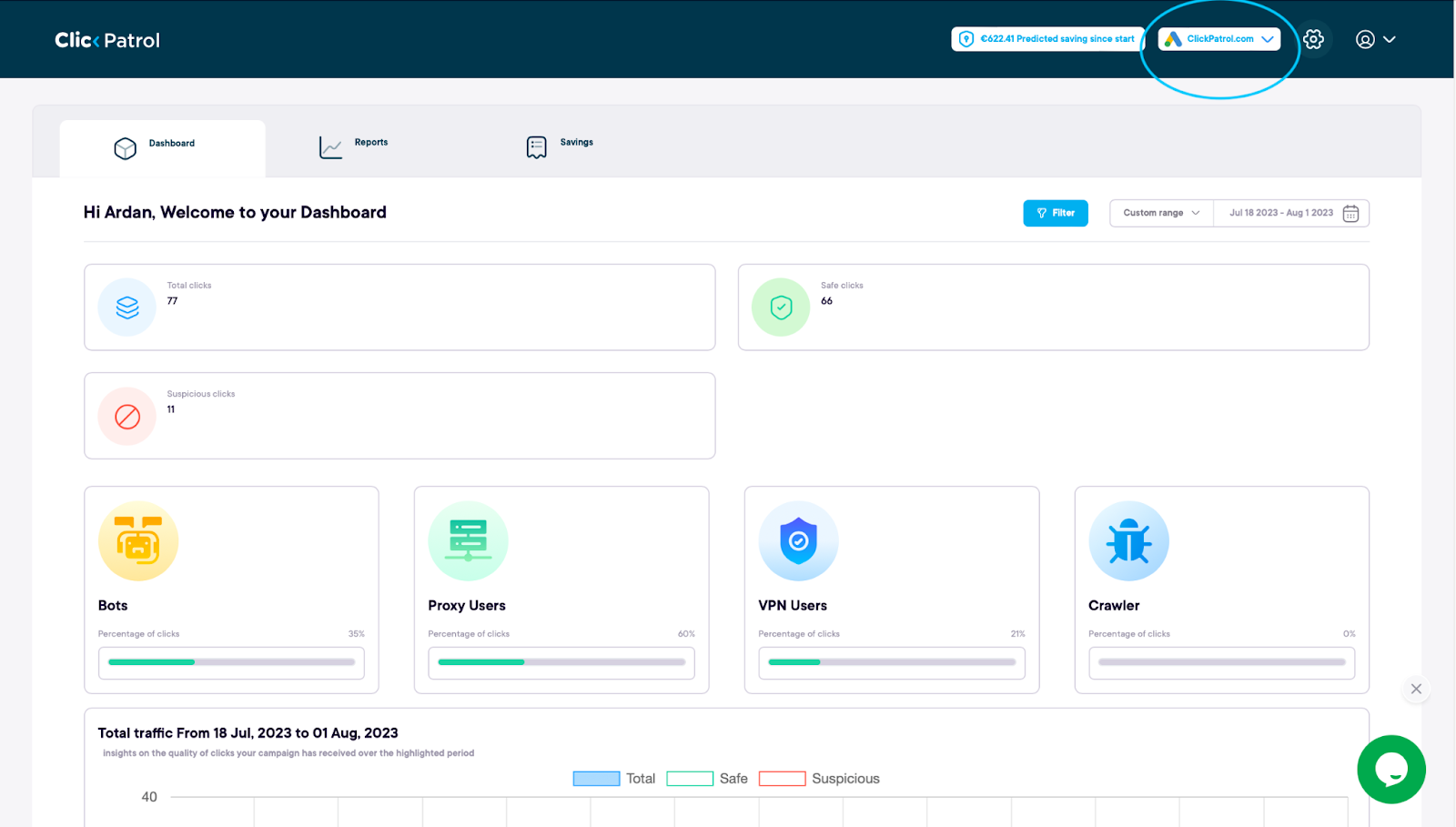Image resolution: width=1456 pixels, height=827 pixels.
Task: Open the user account profile icon
Action: (x=1365, y=39)
